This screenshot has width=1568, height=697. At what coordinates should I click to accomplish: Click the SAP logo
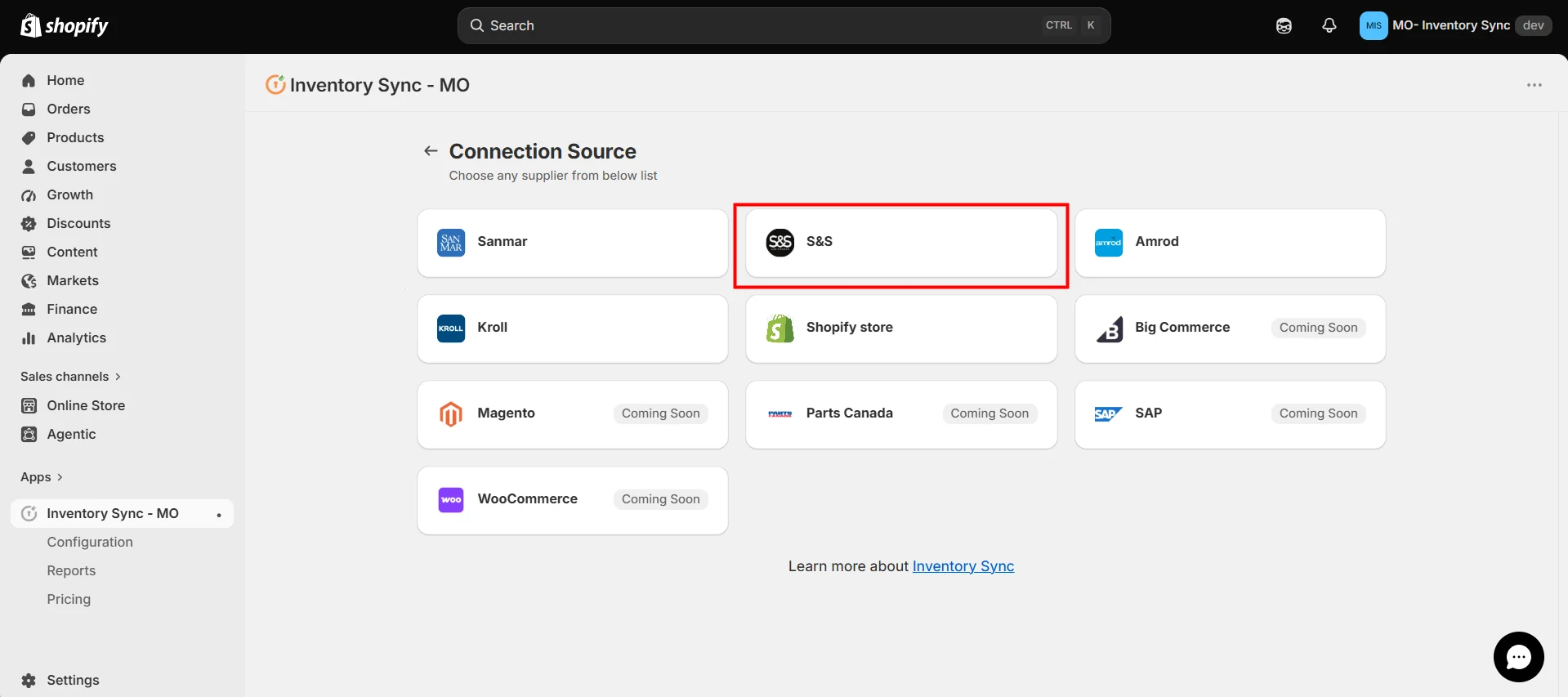pos(1109,414)
